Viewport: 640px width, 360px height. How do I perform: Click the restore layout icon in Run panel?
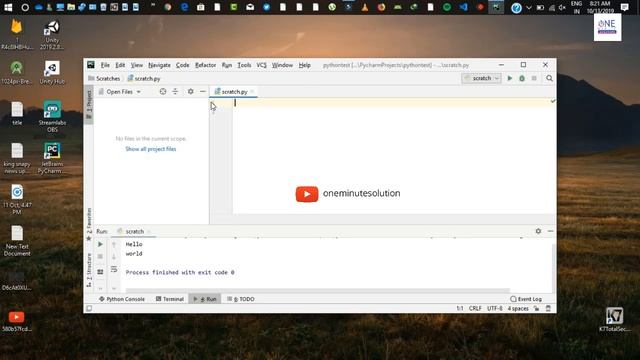[x=100, y=272]
